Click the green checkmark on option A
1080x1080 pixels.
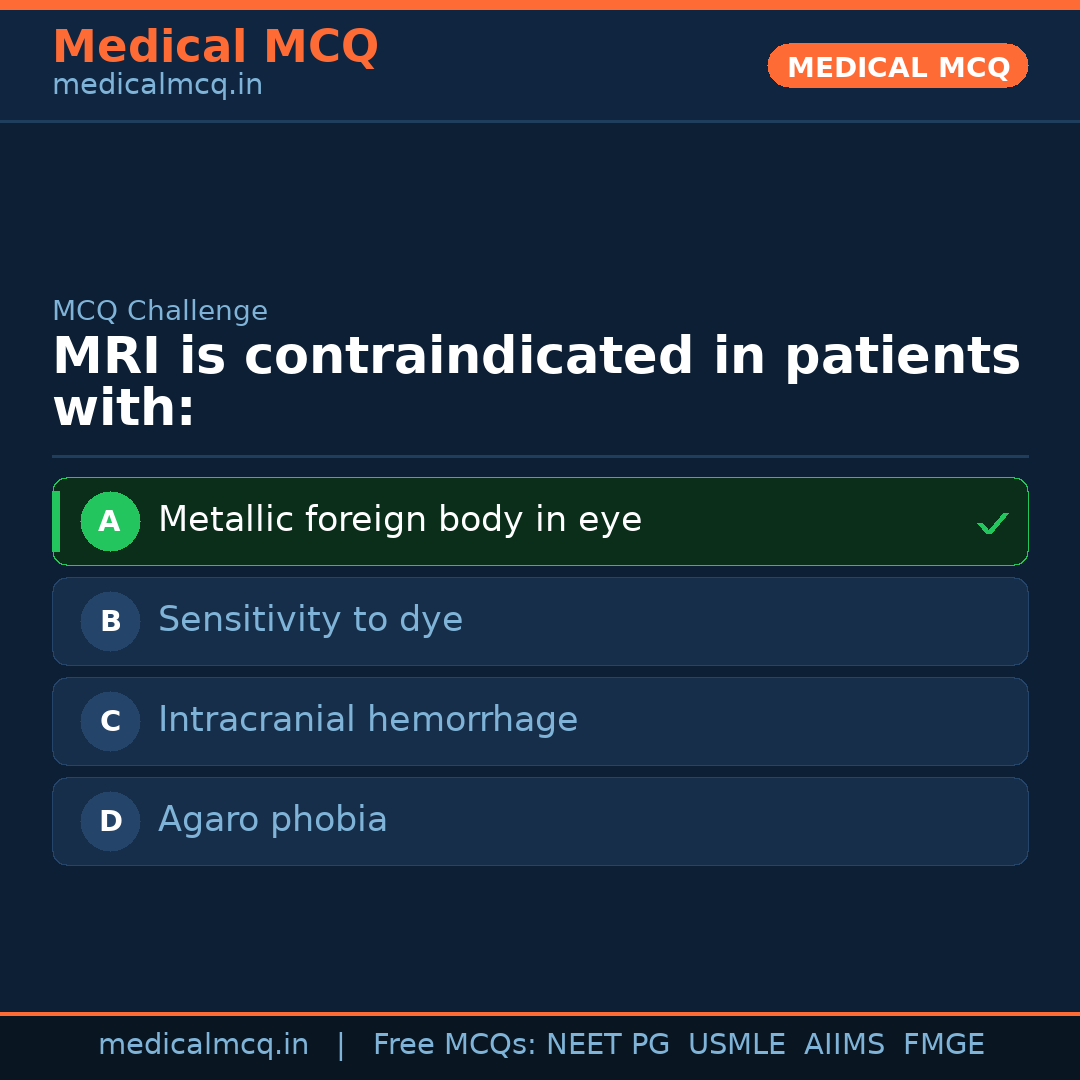[x=992, y=523]
